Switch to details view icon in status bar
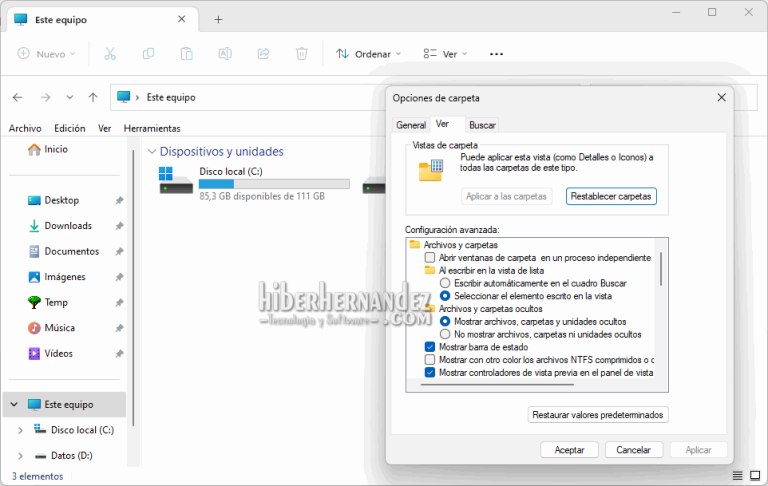This screenshot has height=486, width=768. 738,476
